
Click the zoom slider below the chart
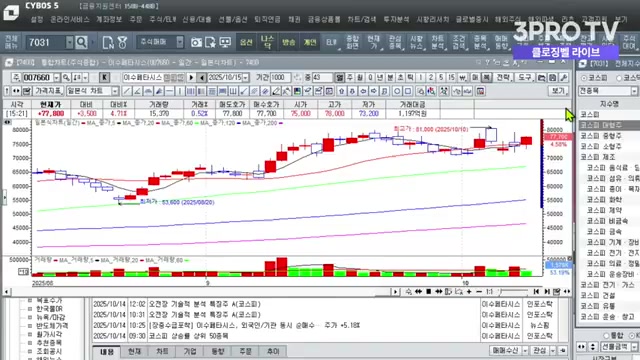pyautogui.click(x=513, y=291)
